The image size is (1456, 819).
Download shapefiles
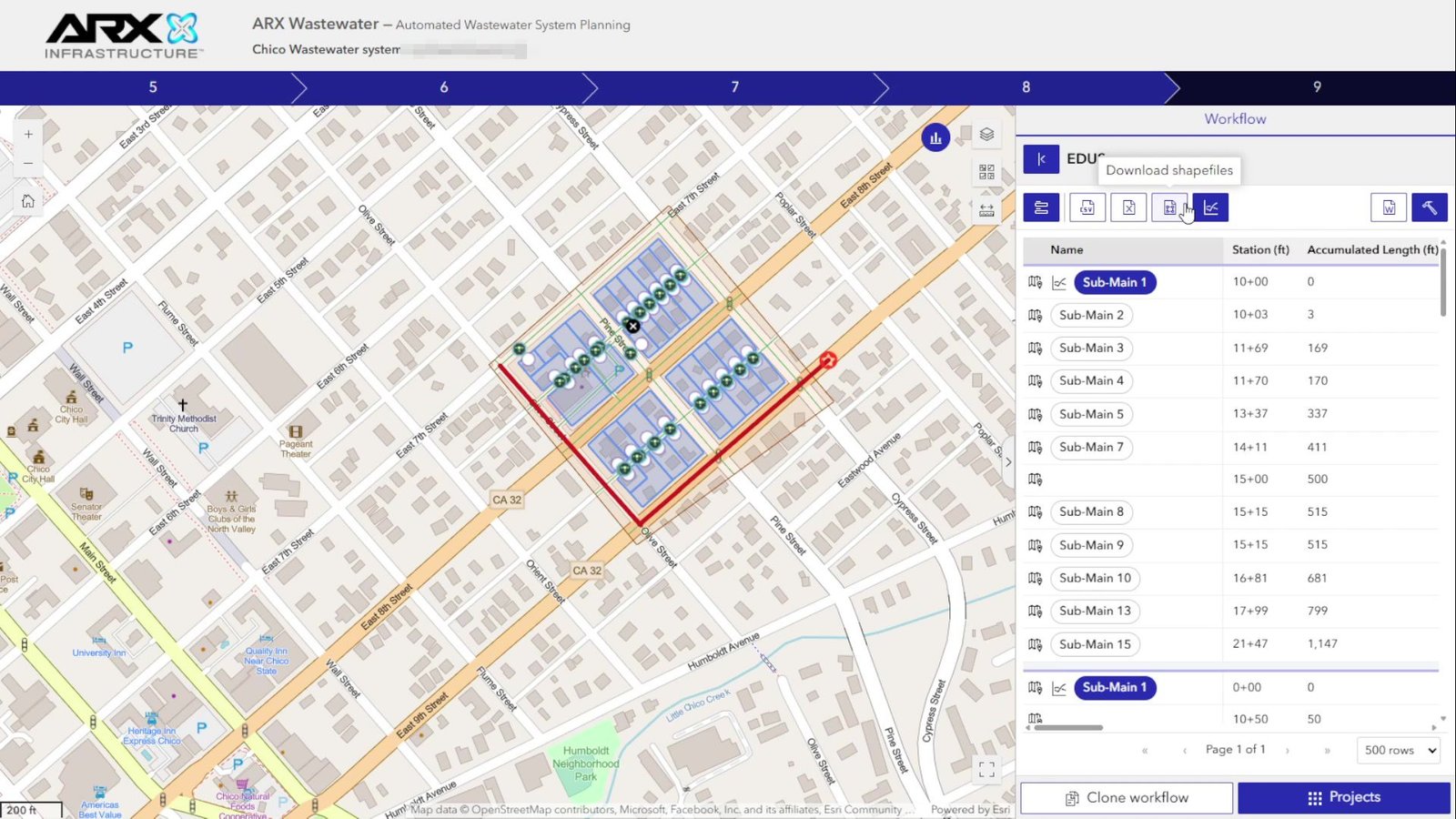pos(1169,207)
